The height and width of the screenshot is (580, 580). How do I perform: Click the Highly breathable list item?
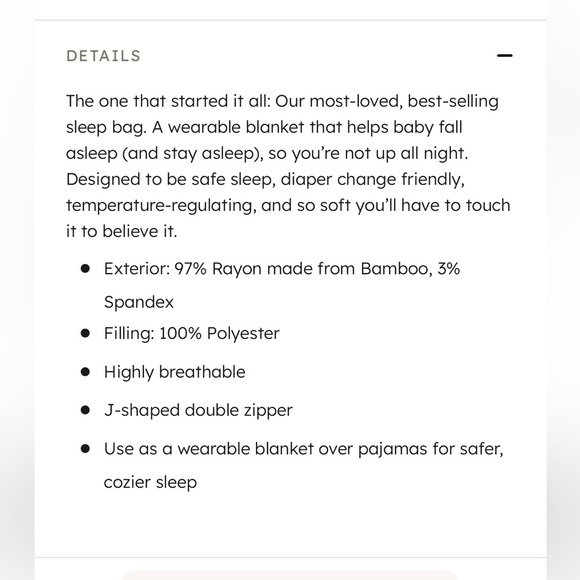[175, 372]
